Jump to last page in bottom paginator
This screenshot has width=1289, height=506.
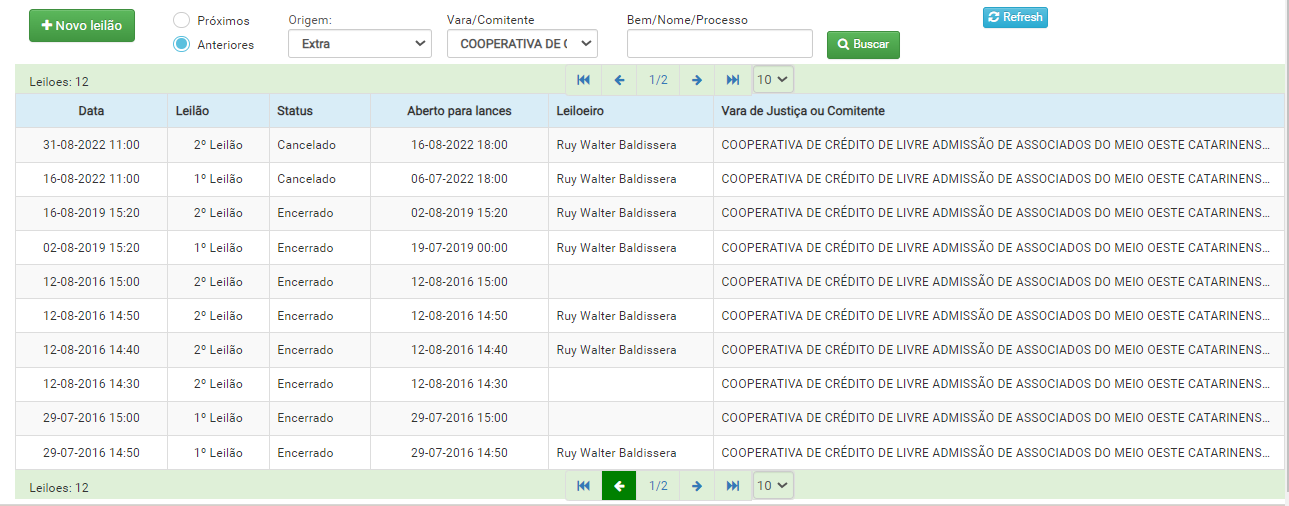[x=733, y=486]
